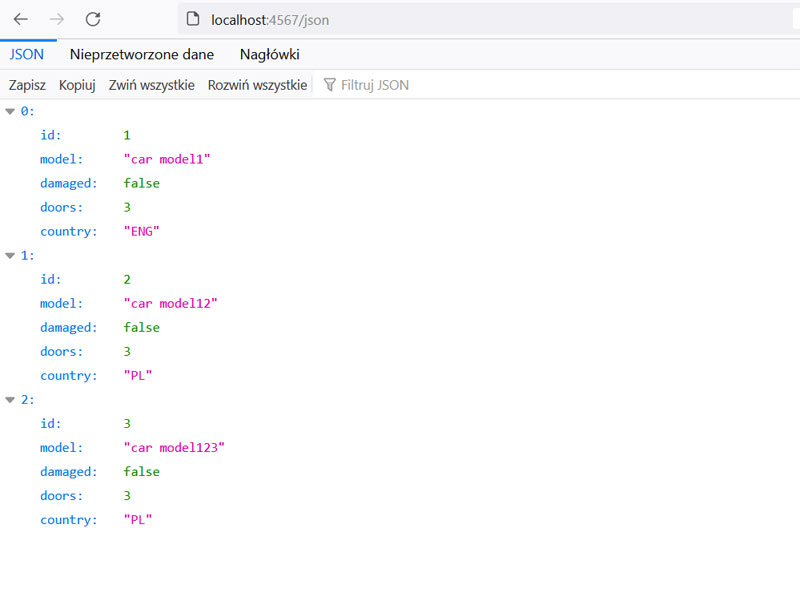Select the "car model1" value
The width and height of the screenshot is (800, 609).
(x=167, y=159)
